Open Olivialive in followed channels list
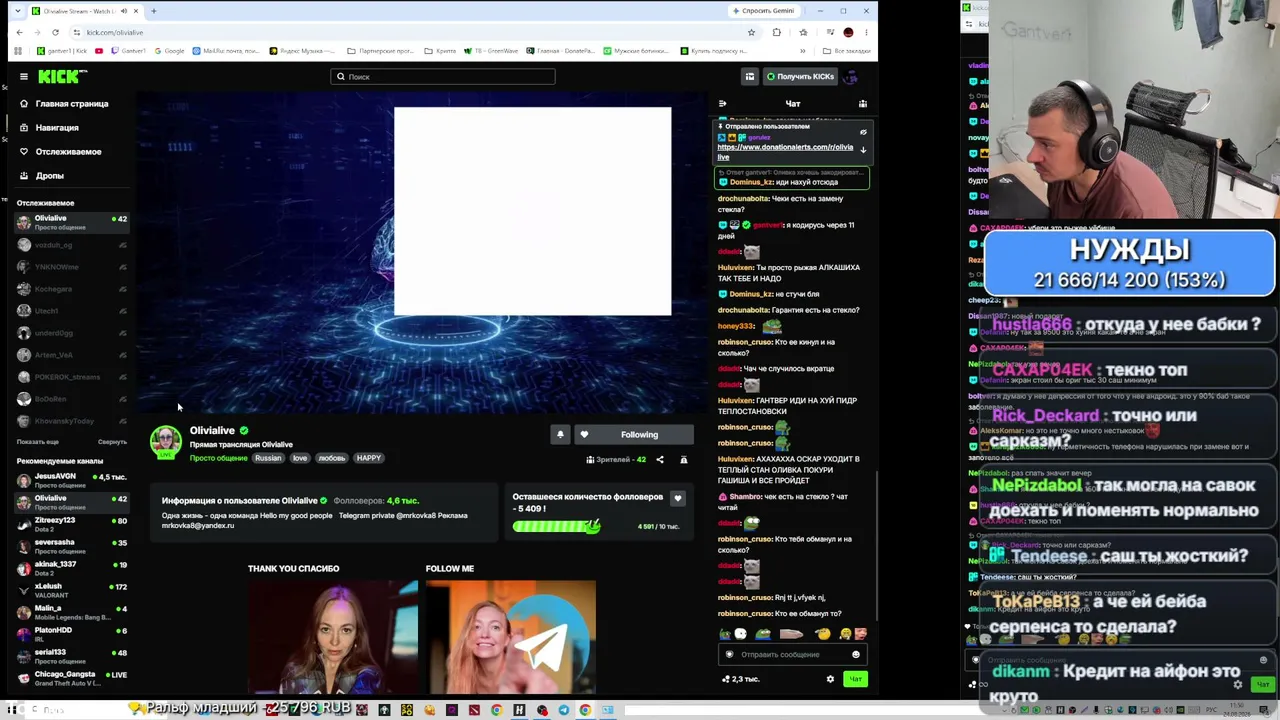 click(x=72, y=222)
